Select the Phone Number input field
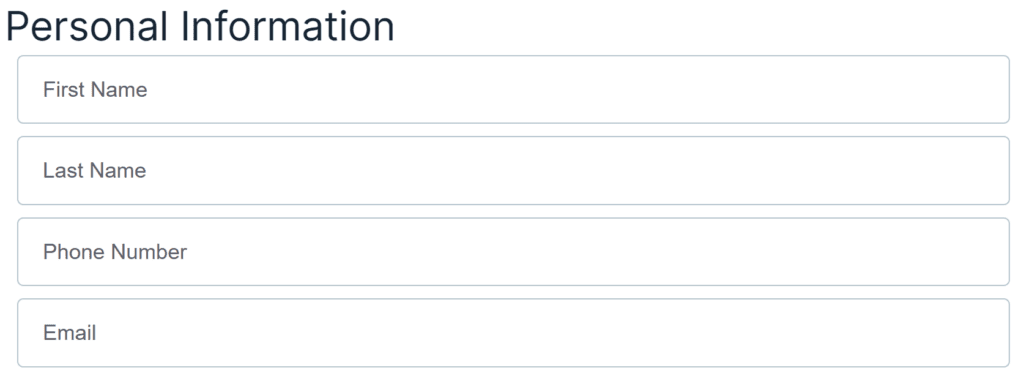 (513, 251)
